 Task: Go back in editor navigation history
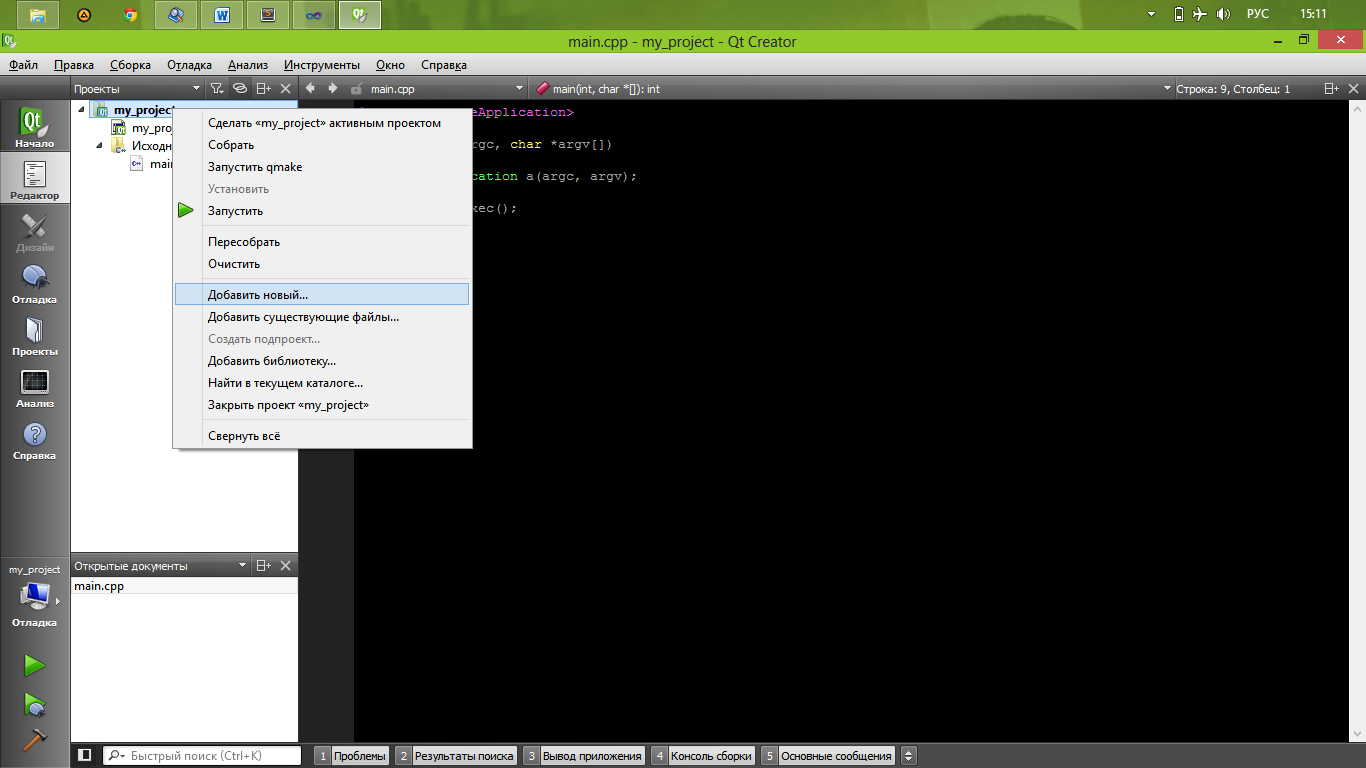click(x=311, y=88)
